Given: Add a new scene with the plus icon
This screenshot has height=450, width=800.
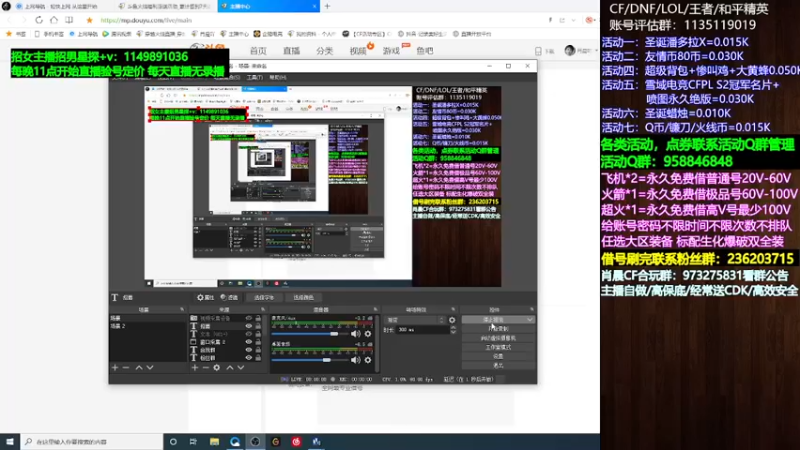Looking at the screenshot, I should point(115,367).
